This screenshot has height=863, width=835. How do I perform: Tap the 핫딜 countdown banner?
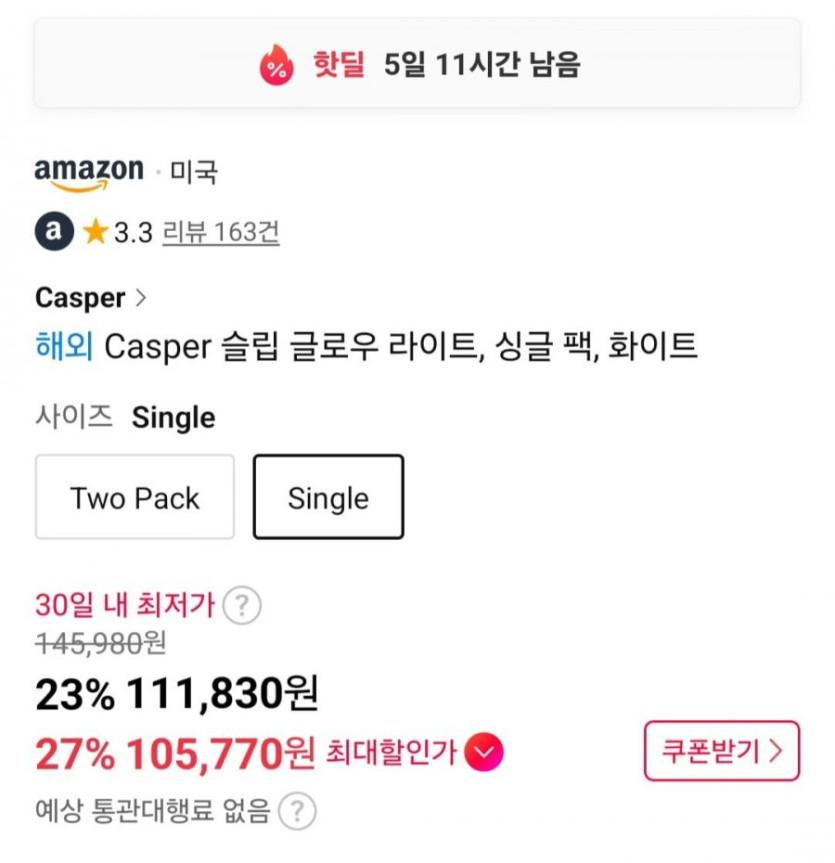[x=417, y=64]
